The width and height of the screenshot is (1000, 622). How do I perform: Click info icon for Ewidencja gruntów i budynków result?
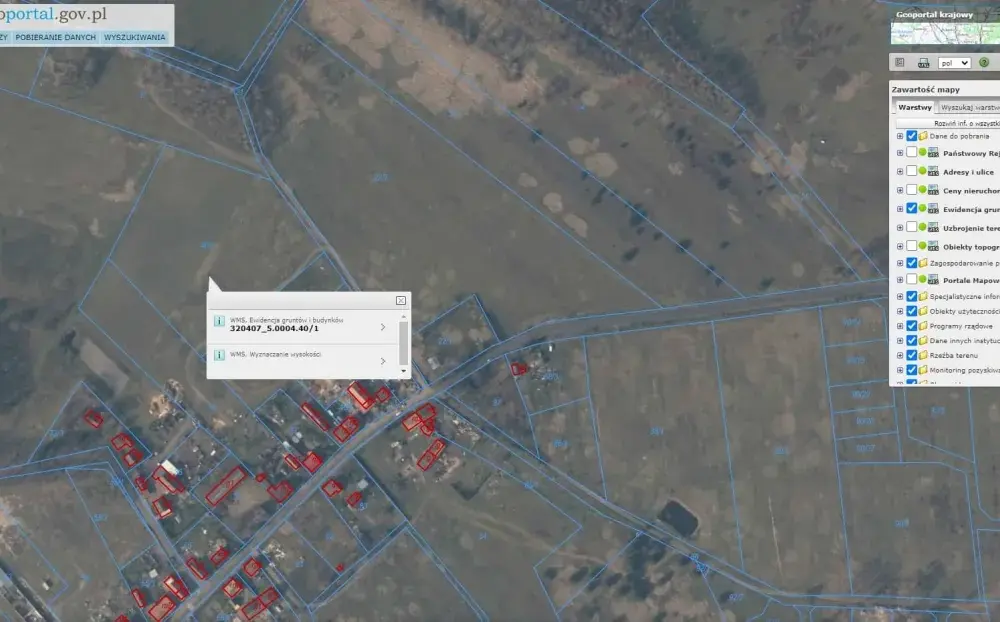coord(219,321)
